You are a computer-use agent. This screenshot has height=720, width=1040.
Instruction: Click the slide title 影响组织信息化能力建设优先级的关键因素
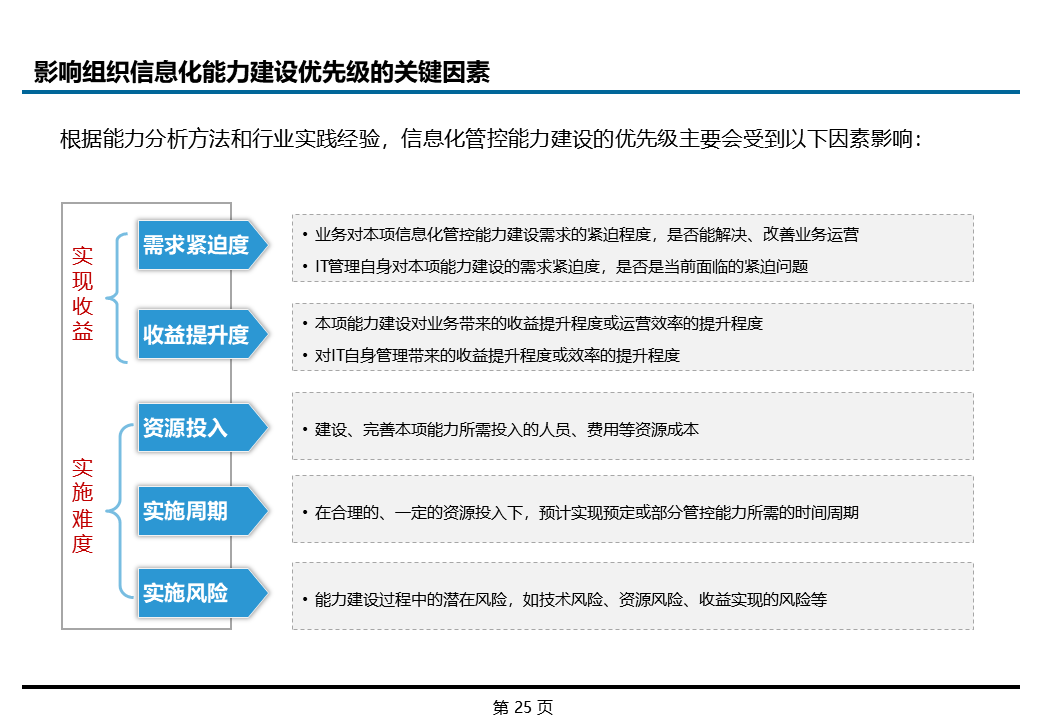tap(261, 72)
